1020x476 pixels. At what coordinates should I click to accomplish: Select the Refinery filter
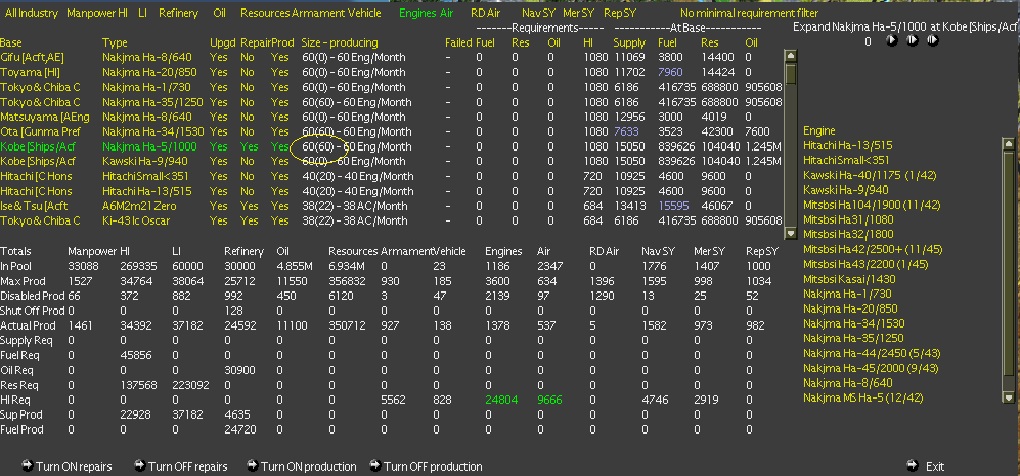pos(178,13)
